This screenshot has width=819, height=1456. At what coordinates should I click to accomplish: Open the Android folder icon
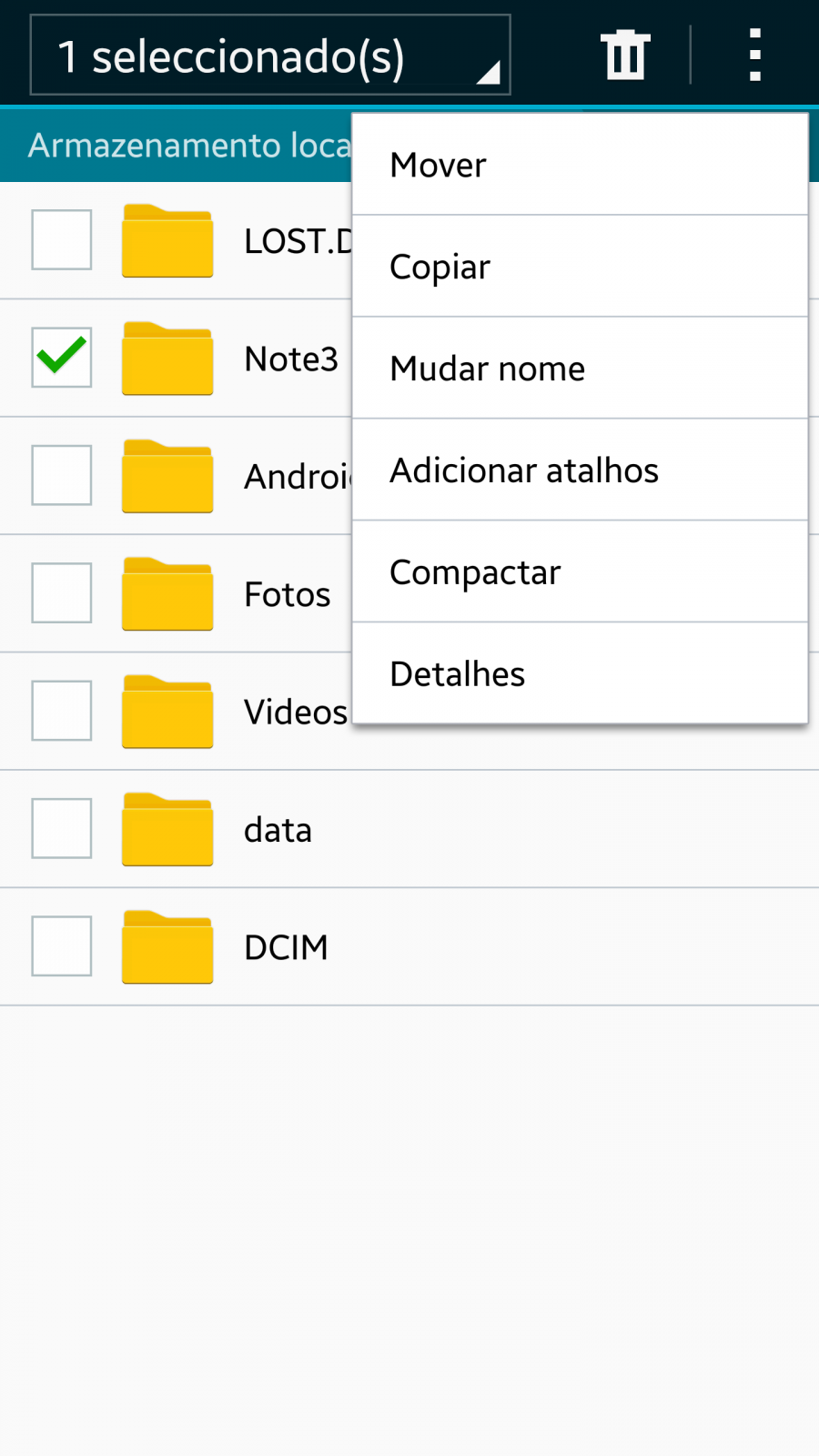click(x=167, y=475)
